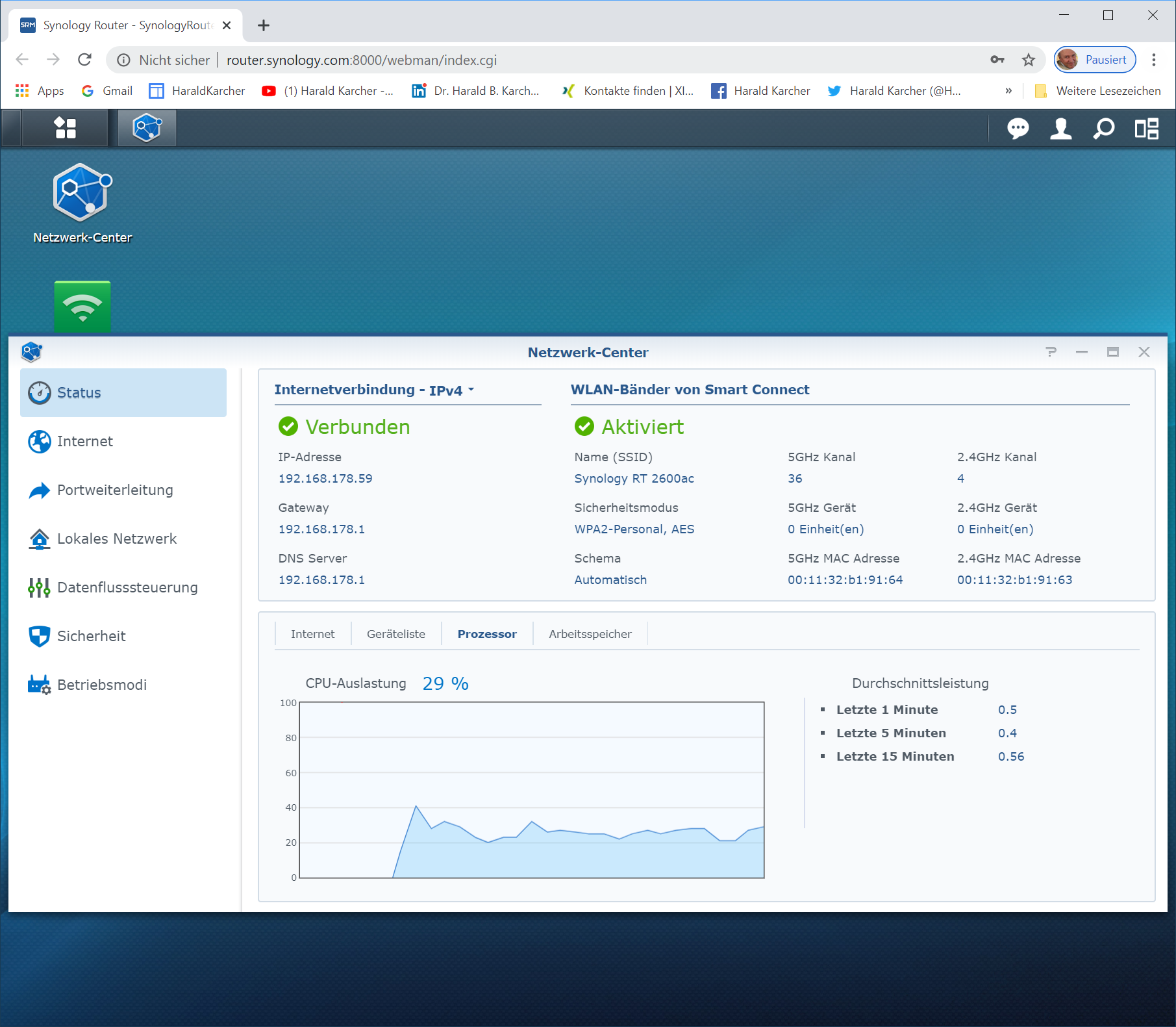Select Portweiterleitung in the sidebar

[115, 490]
